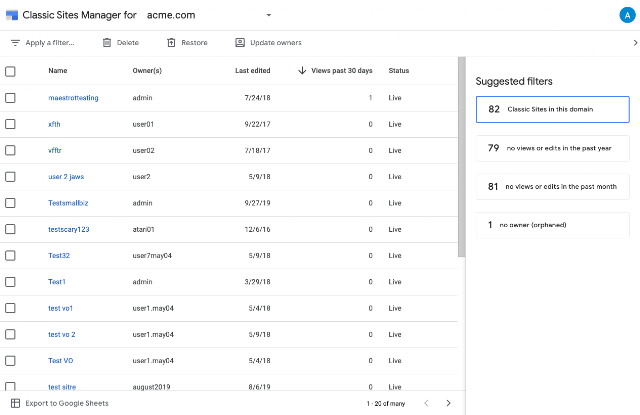The height and width of the screenshot is (415, 640).
Task: Click the filter lines icon
Action: pyautogui.click(x=15, y=43)
